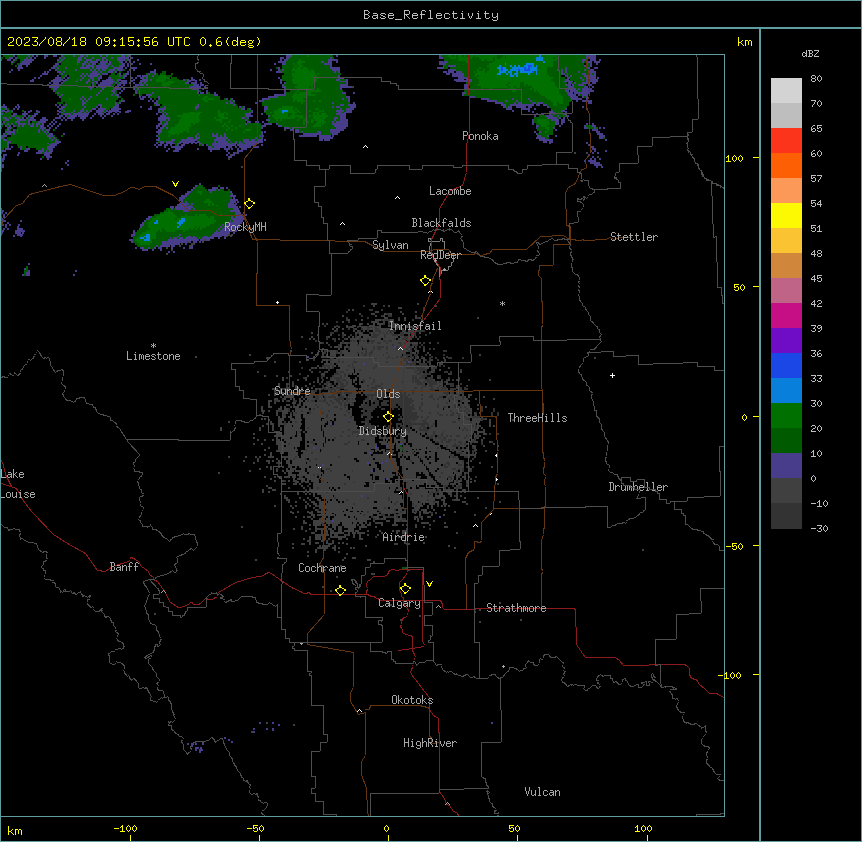Click the Banff label

(x=124, y=567)
